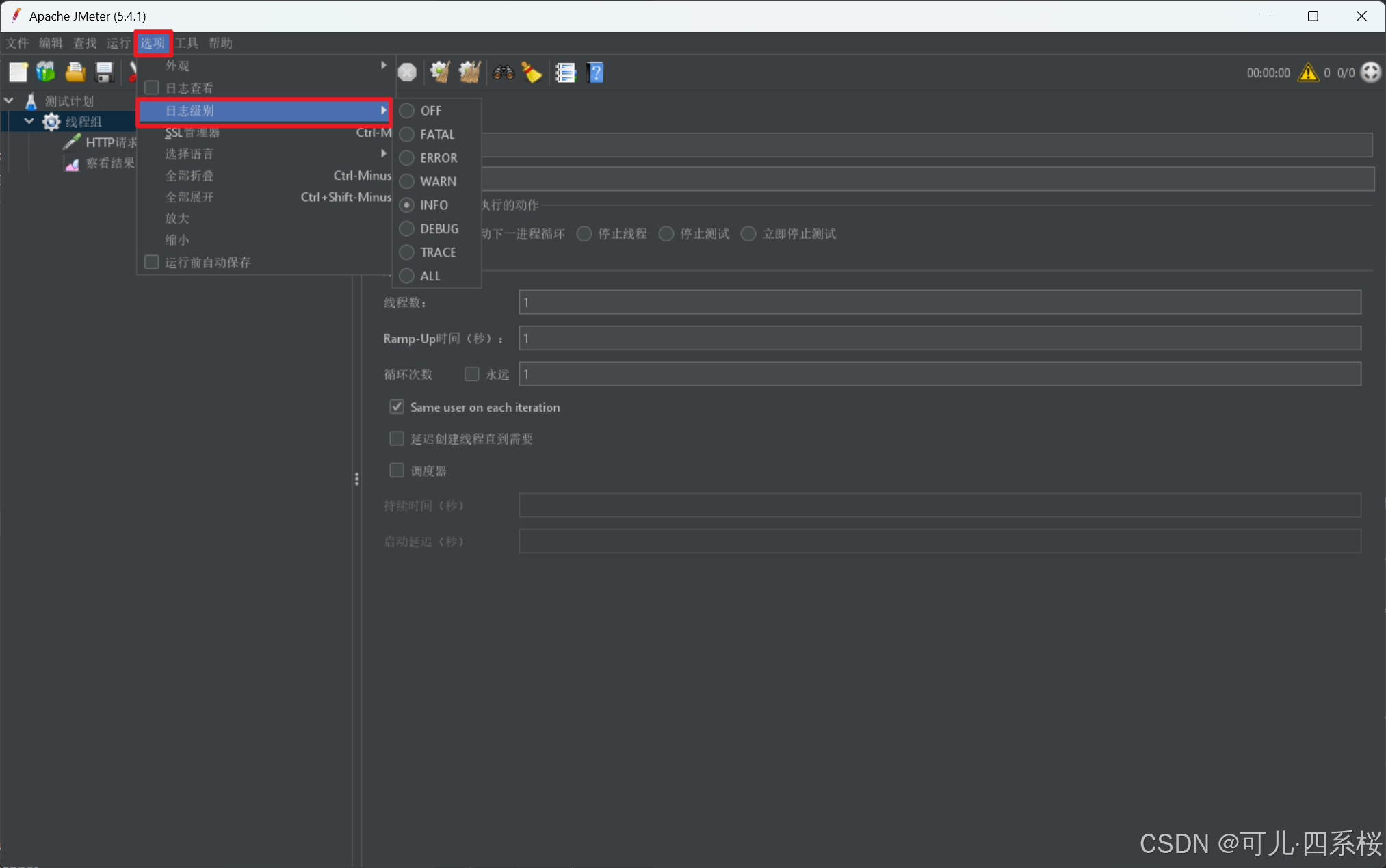Enable the 日志查看 checkbox
This screenshot has height=868, width=1386.
152,88
